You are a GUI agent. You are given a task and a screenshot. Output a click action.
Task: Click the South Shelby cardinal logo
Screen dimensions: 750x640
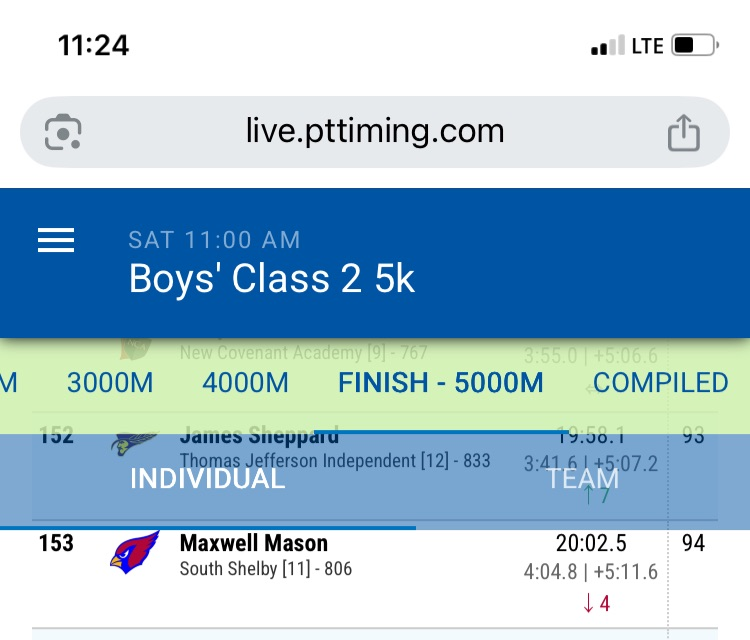point(134,553)
